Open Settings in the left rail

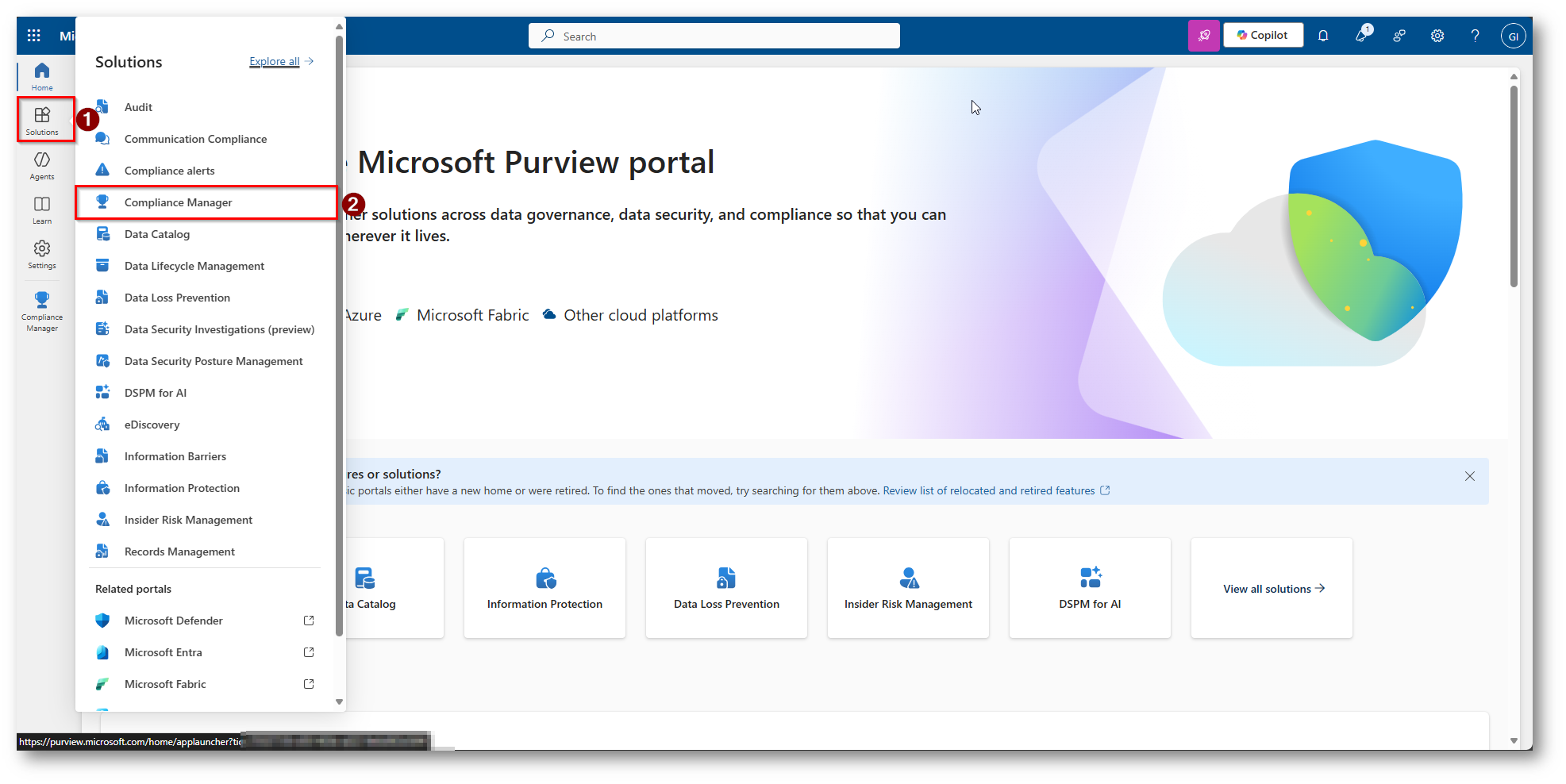click(42, 255)
